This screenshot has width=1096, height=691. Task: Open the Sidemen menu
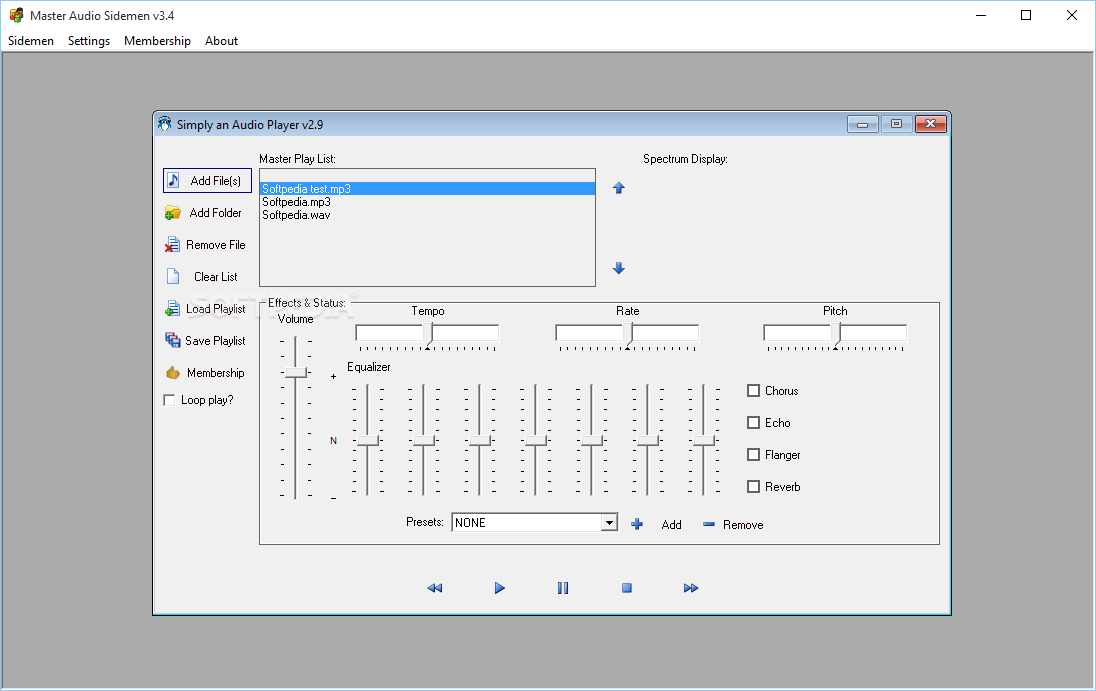[31, 41]
